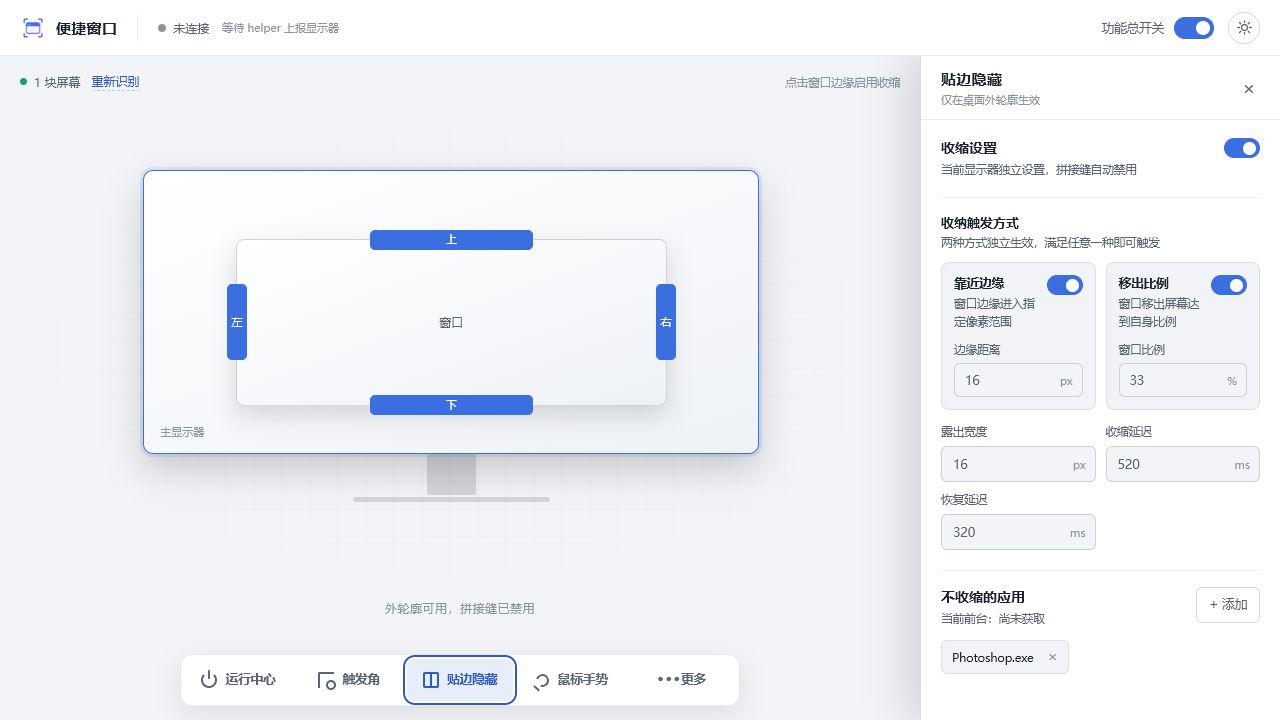1280x720 pixels.
Task: Open the 鼠标手势 tab
Action: [x=571, y=680]
